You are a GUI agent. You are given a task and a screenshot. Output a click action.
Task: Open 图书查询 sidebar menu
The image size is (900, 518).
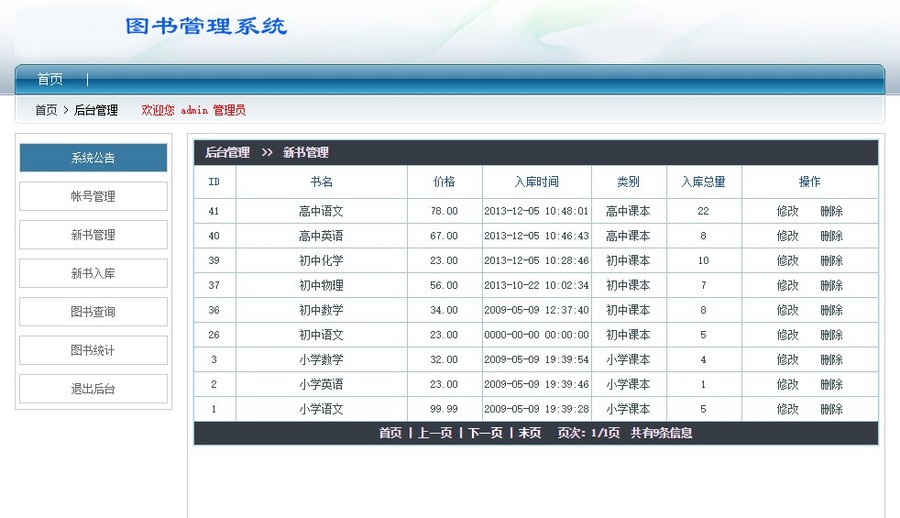[x=93, y=312]
